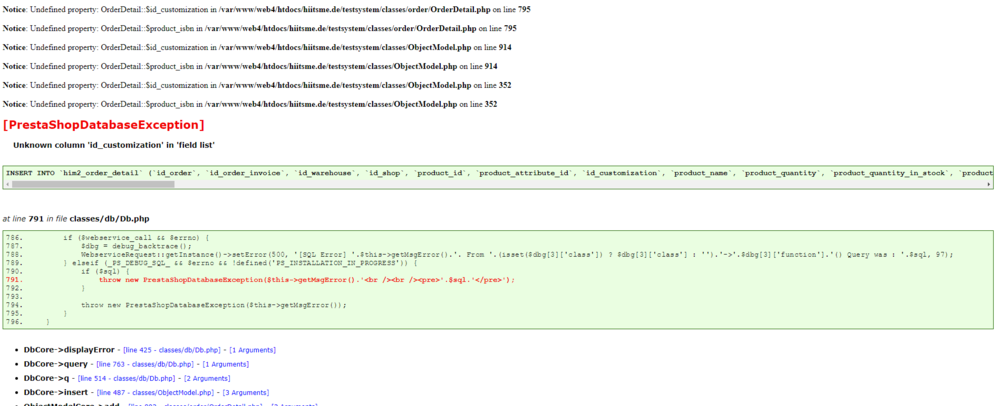Viewport: 1000px width, 406px height.
Task: Click the Unknown column 'id_customization' error message
Action: tap(114, 145)
